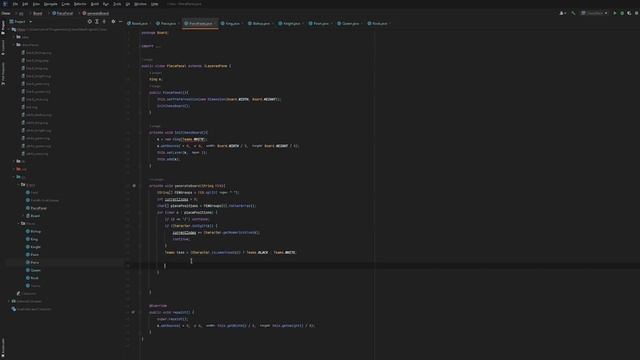The height and width of the screenshot is (360, 640).
Task: Open the Build menu
Action: pyautogui.click(x=95, y=4)
